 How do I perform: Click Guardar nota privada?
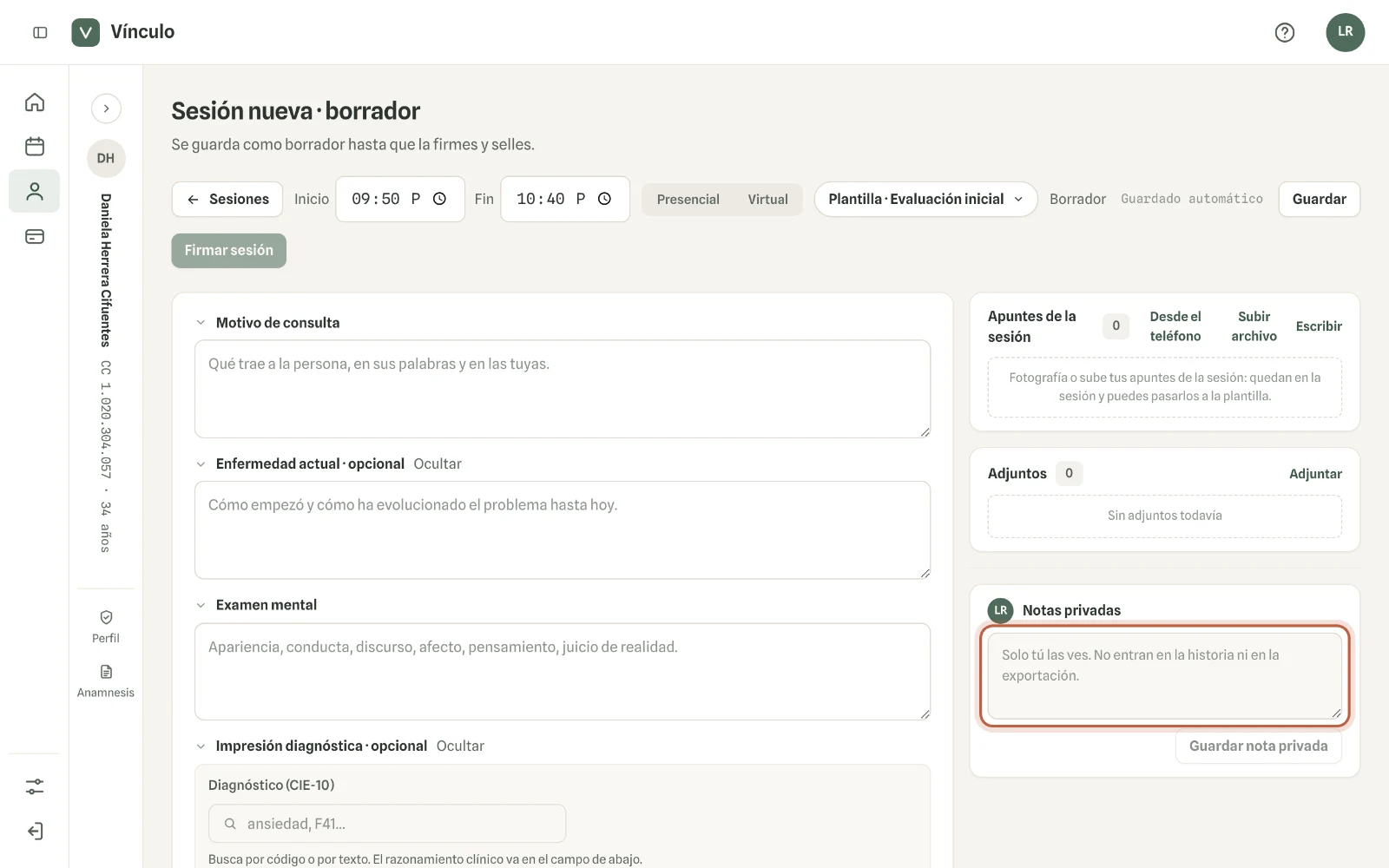(x=1258, y=746)
